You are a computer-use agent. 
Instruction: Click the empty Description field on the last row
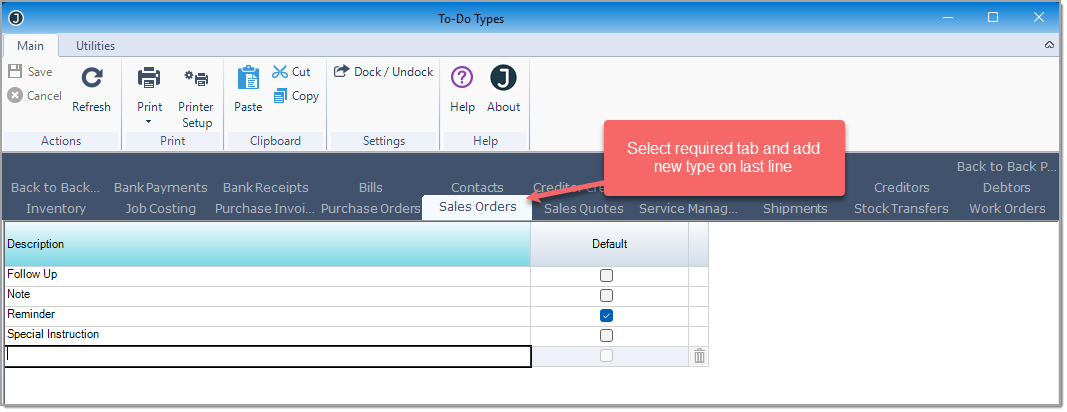268,356
